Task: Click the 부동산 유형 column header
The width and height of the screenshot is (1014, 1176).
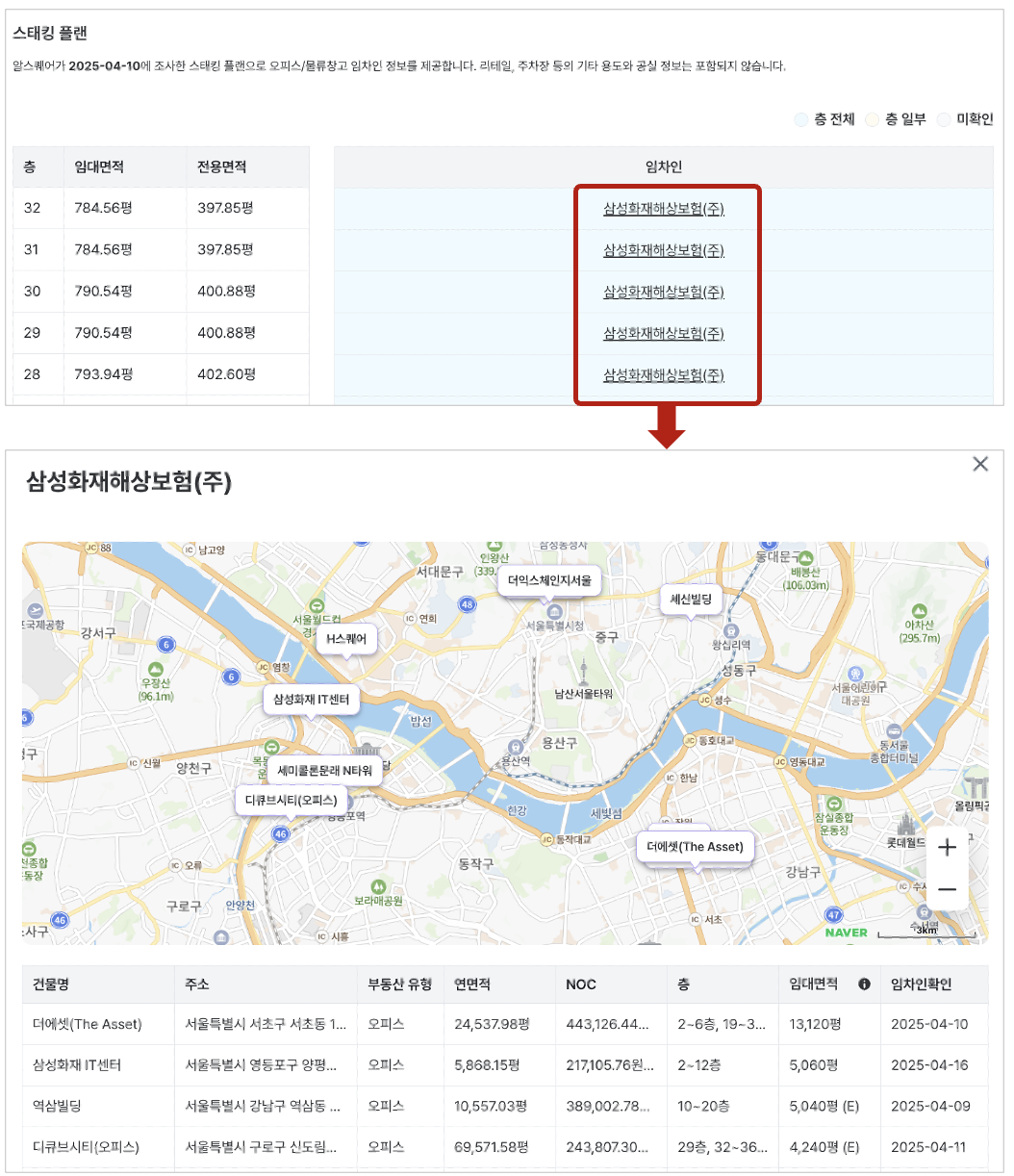Action: point(400,984)
